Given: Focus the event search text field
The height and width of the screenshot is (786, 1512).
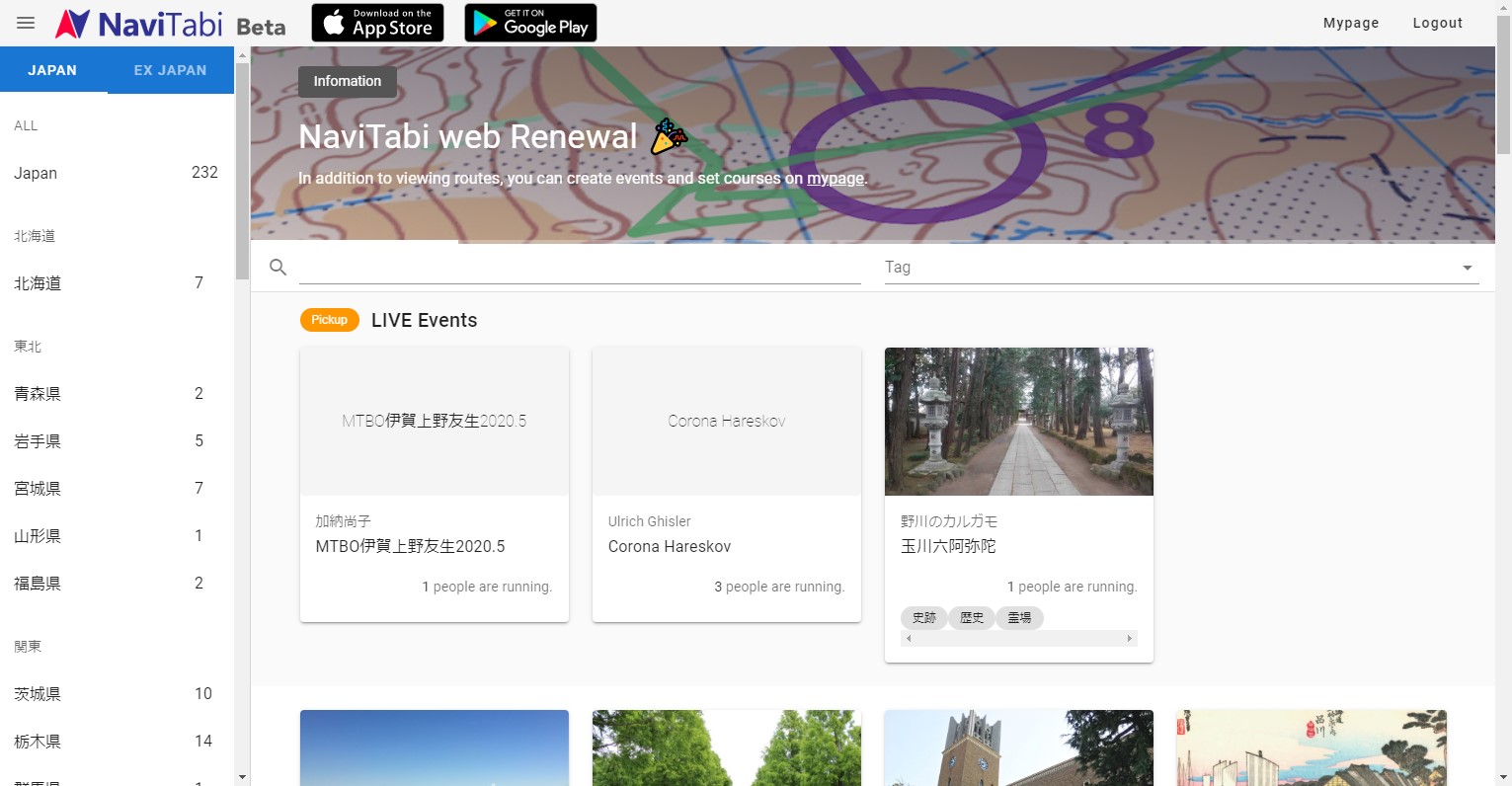Looking at the screenshot, I should (x=580, y=268).
